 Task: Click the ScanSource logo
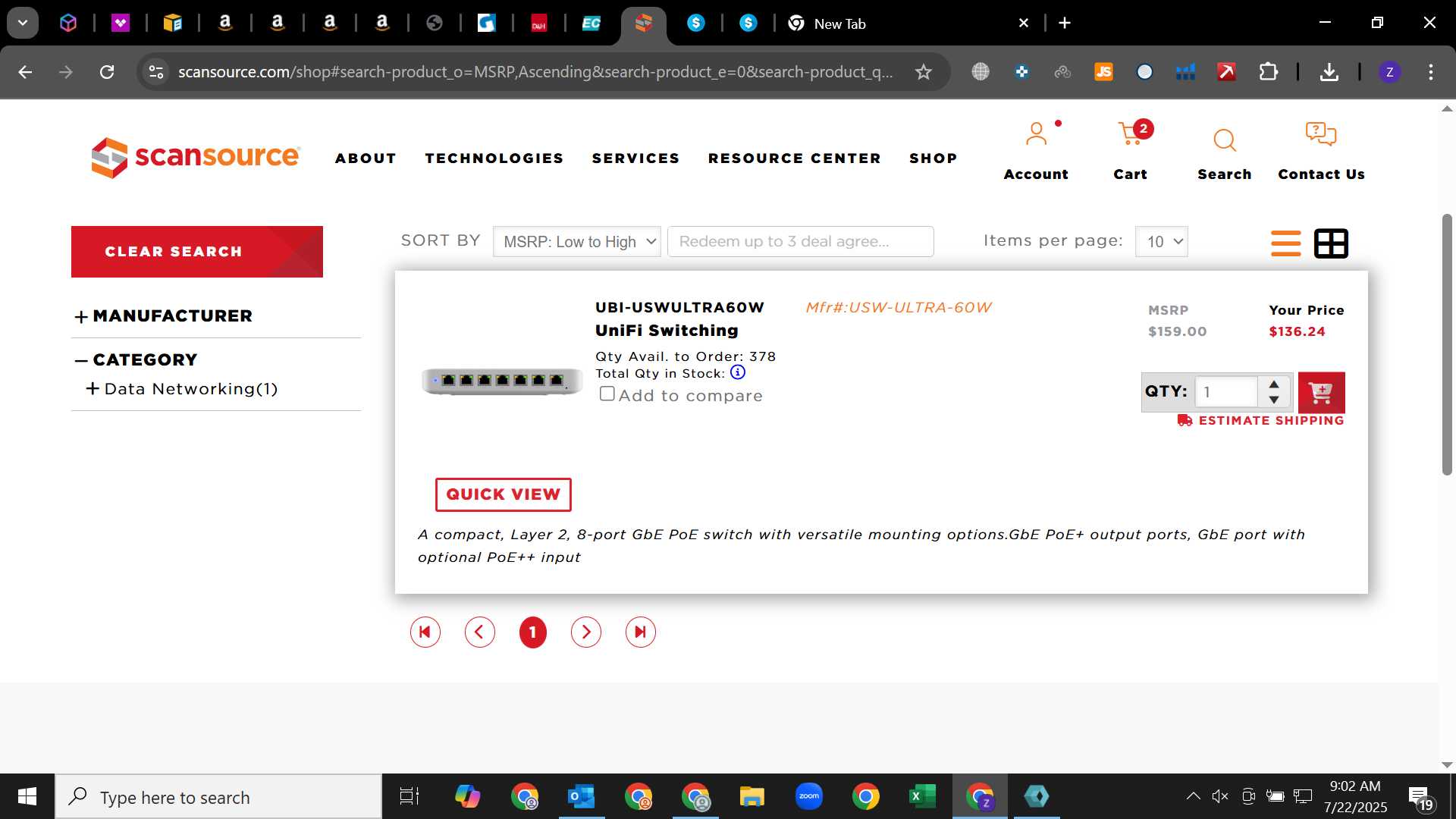196,157
